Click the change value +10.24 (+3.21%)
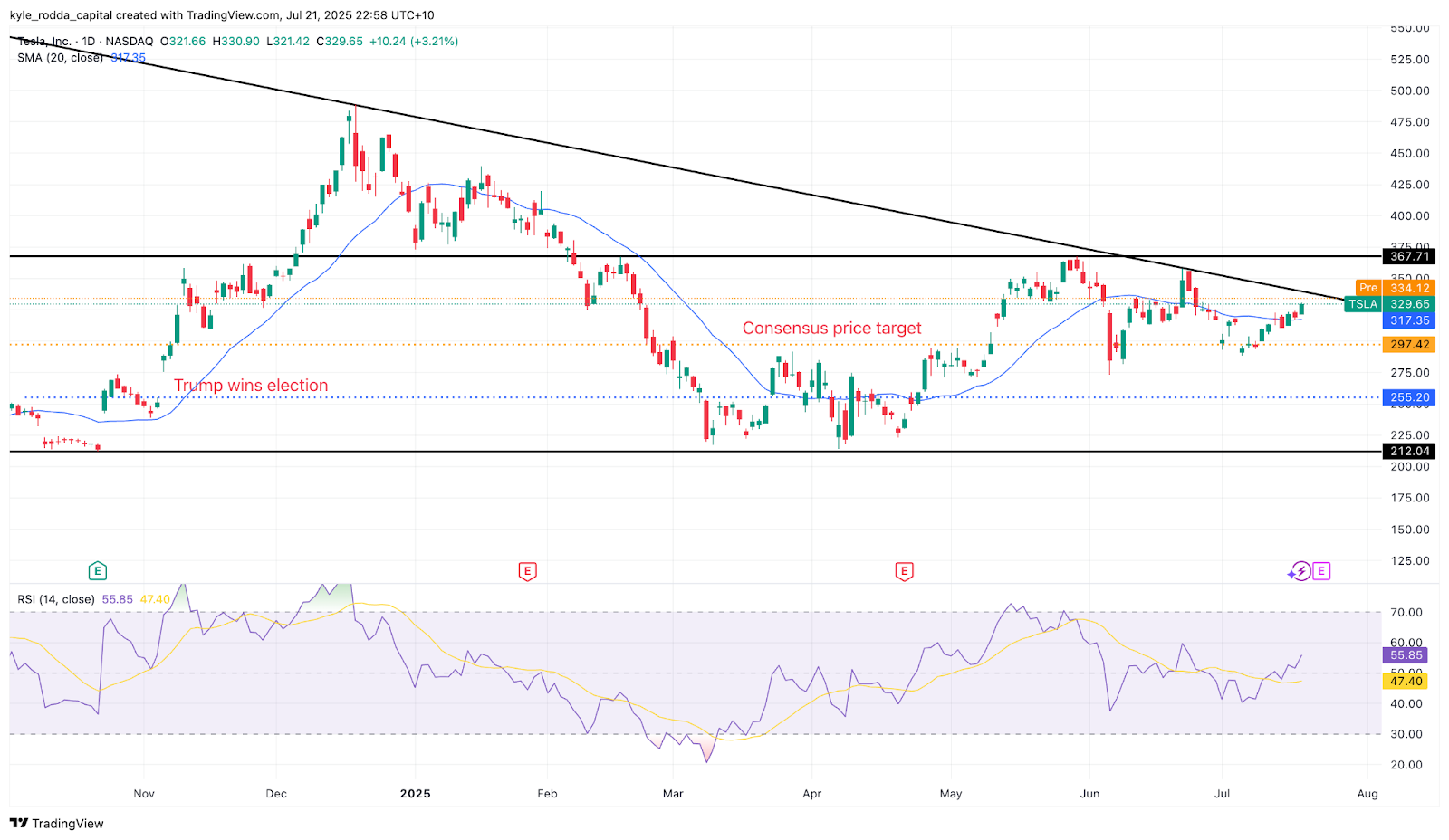The height and width of the screenshot is (840, 1449). (414, 42)
